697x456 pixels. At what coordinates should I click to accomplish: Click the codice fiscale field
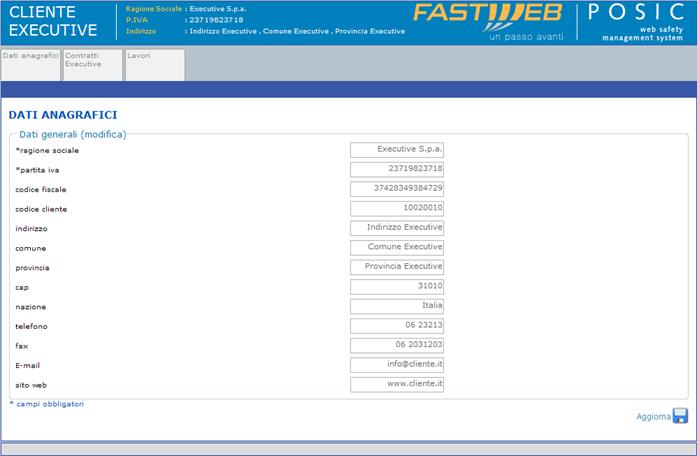coord(397,189)
